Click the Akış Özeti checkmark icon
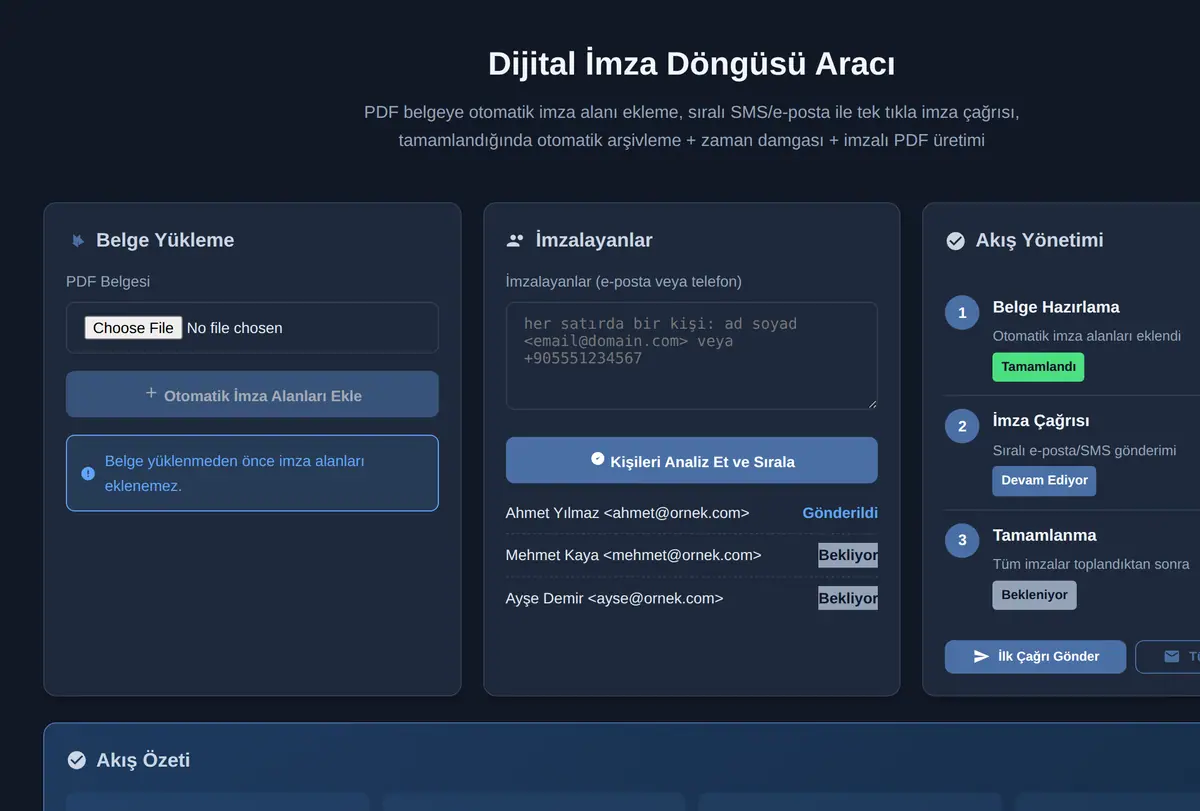This screenshot has height=811, width=1200. (76, 760)
